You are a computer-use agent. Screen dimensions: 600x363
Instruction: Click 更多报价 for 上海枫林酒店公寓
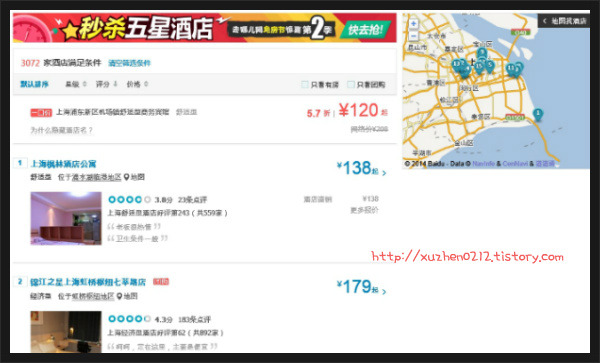(364, 210)
